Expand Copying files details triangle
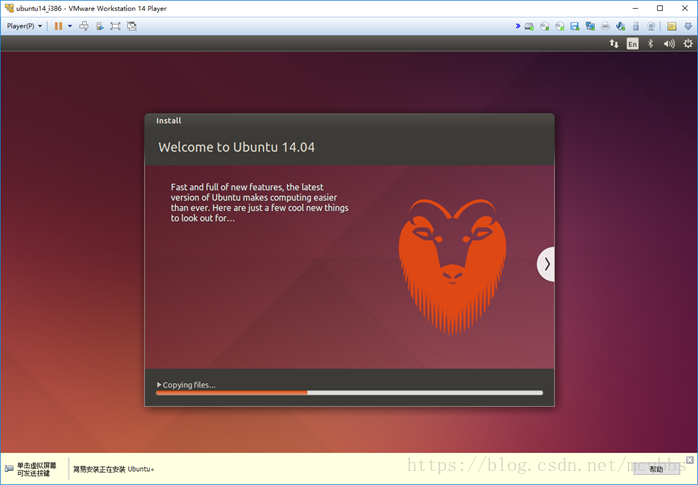 pyautogui.click(x=159, y=385)
